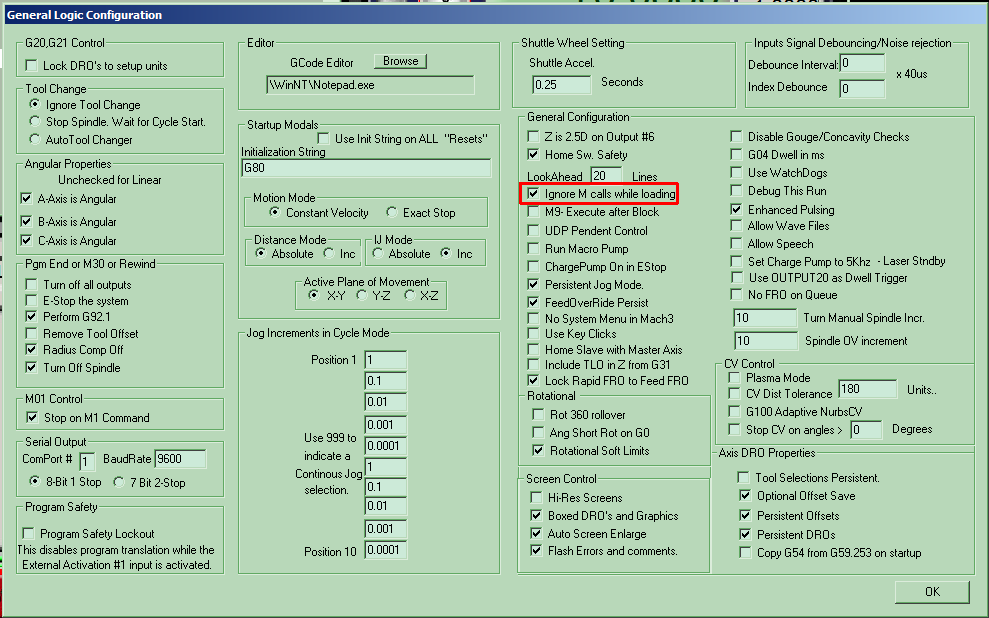Choose AutoTool Changer option
This screenshot has height=618, width=989.
(x=36, y=140)
